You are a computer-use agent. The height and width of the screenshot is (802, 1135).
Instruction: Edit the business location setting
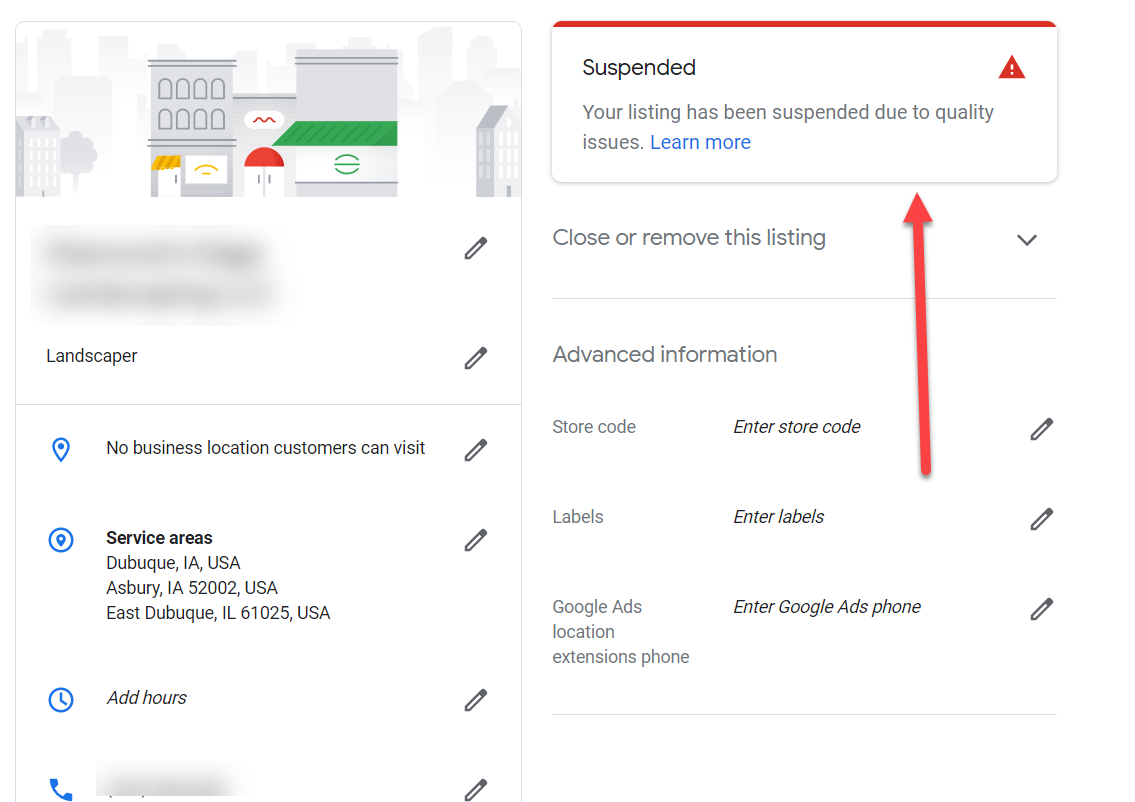[476, 450]
